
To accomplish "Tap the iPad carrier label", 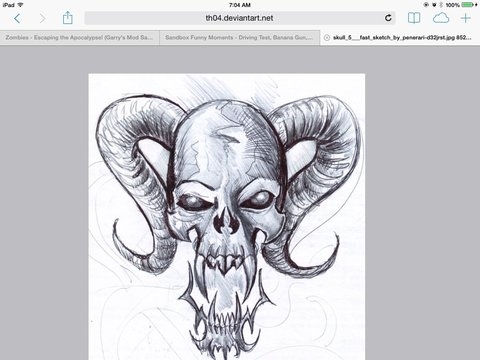I will pyautogui.click(x=8, y=5).
